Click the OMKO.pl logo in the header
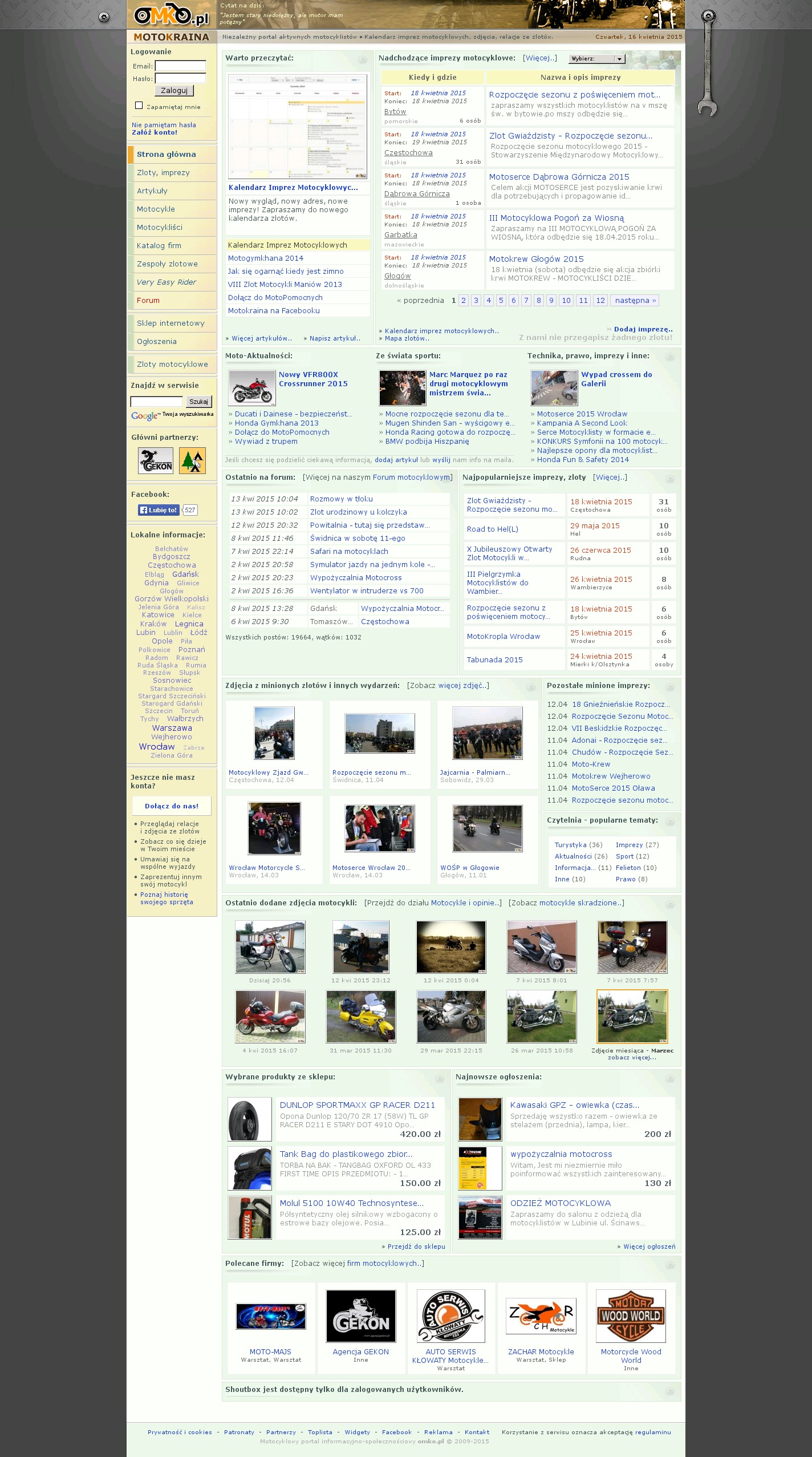 point(171,15)
